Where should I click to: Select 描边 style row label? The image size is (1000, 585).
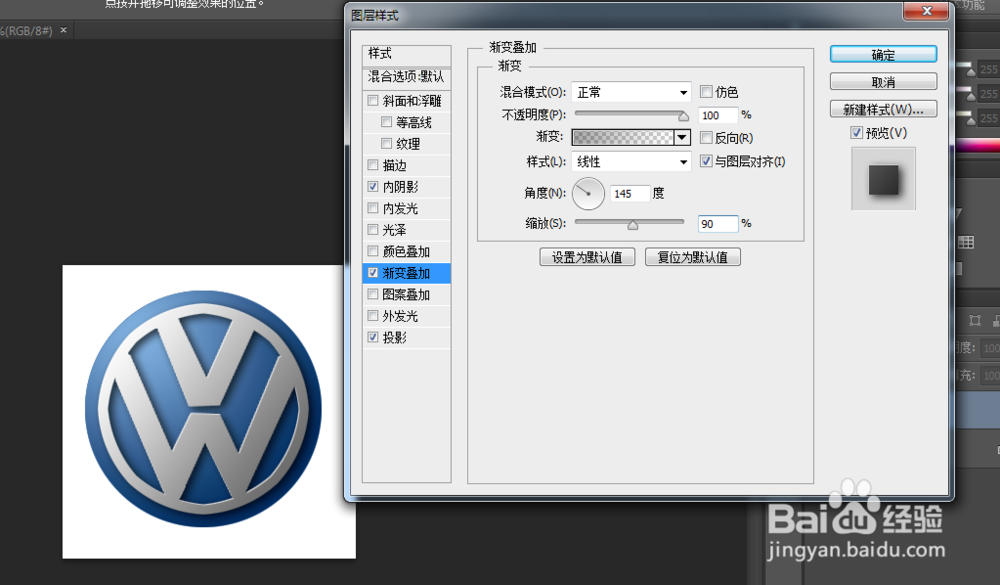[395, 165]
